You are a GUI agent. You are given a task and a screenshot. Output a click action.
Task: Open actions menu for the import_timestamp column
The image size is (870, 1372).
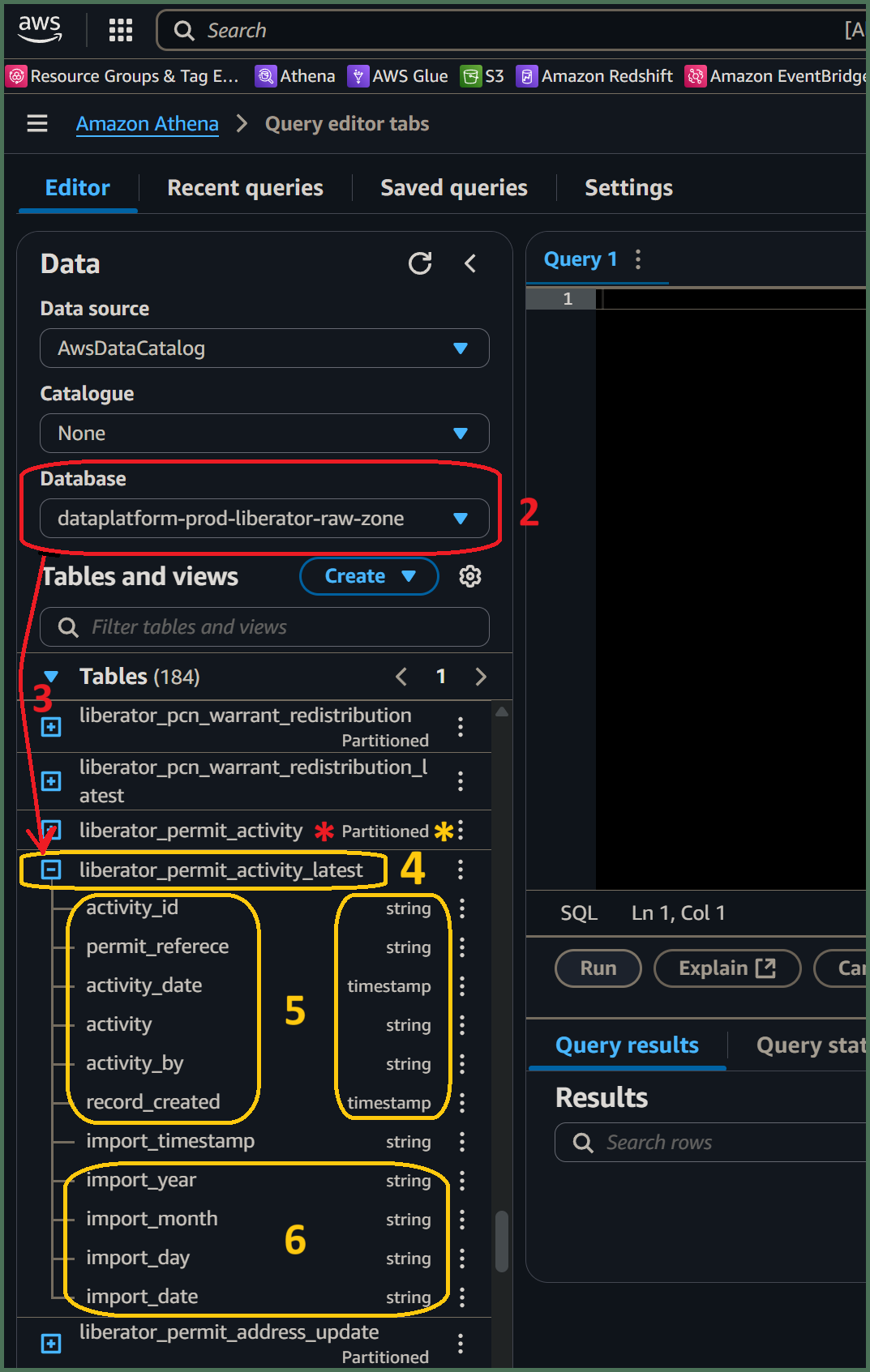click(x=462, y=1142)
